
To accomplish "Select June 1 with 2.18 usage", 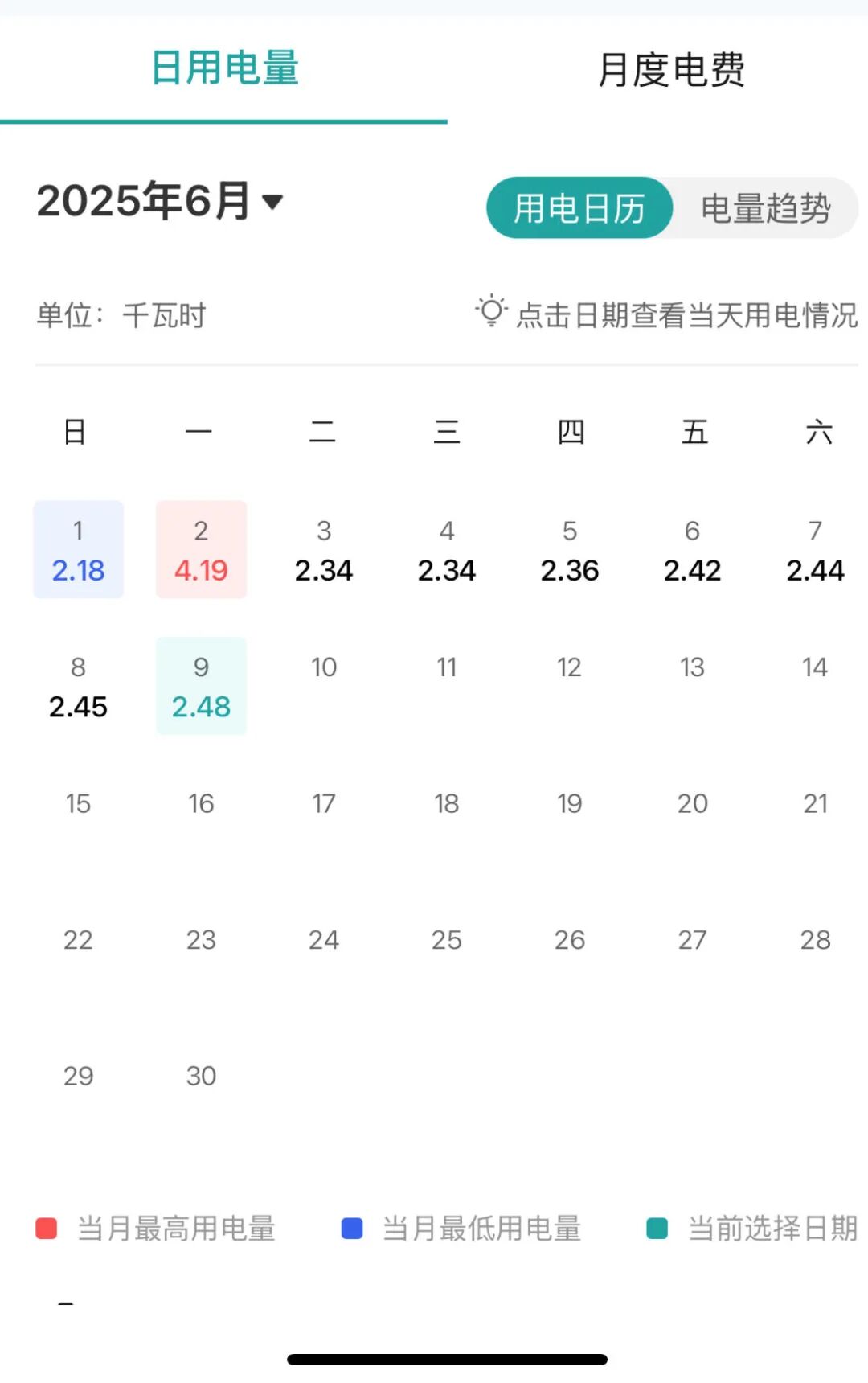I will pos(78,550).
